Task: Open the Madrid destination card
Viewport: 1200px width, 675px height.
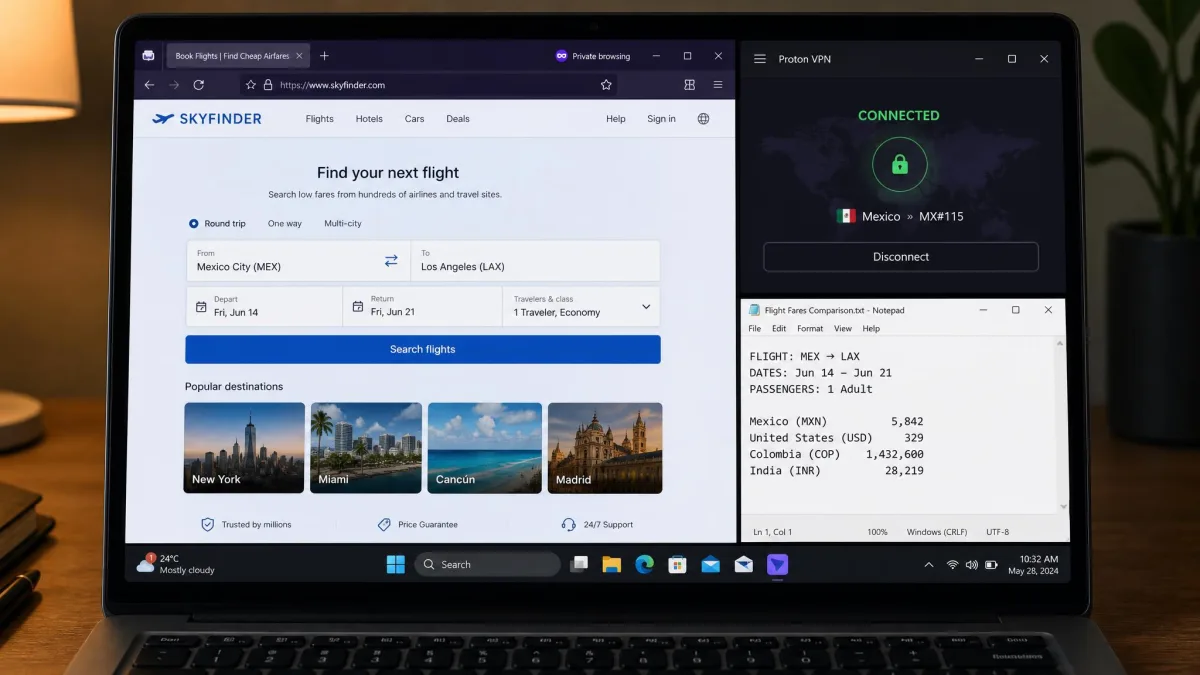Action: click(605, 448)
